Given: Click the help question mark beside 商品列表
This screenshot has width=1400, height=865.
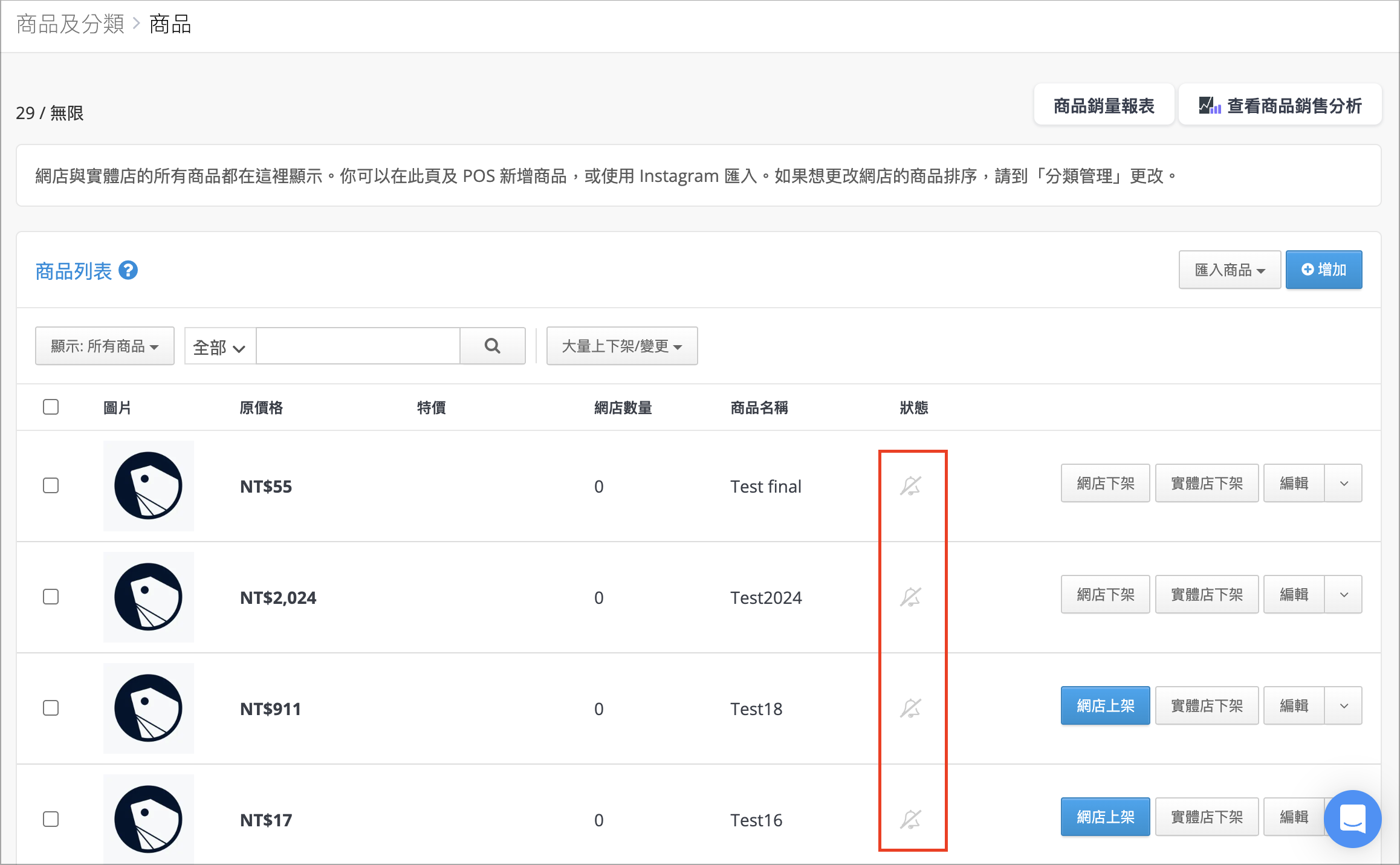Looking at the screenshot, I should click(x=128, y=270).
